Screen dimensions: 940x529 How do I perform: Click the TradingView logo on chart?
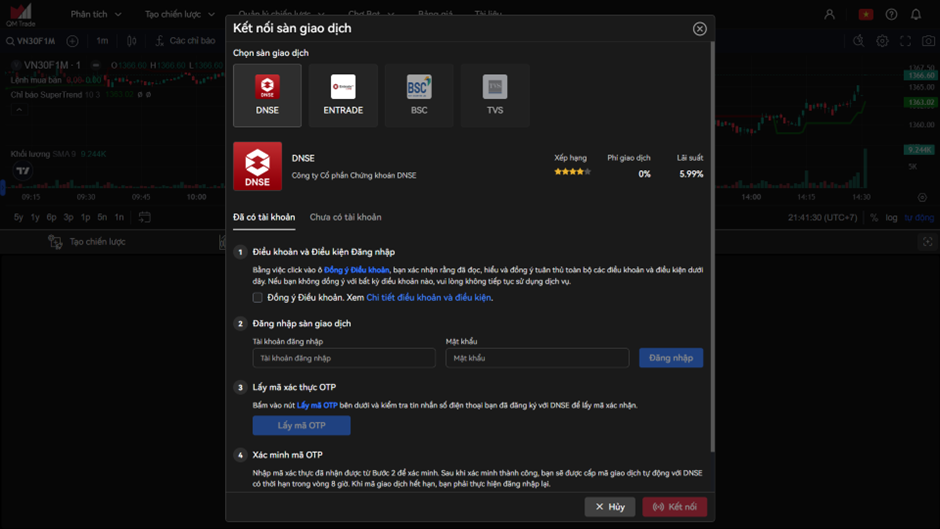[x=23, y=171]
